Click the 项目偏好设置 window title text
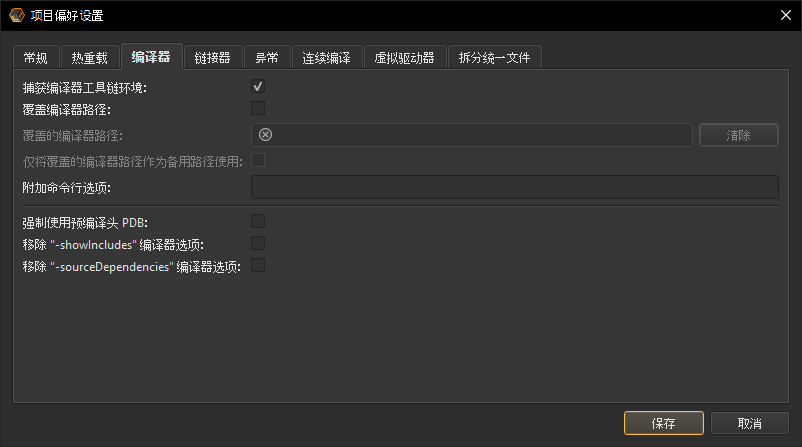This screenshot has width=802, height=447. [67, 15]
